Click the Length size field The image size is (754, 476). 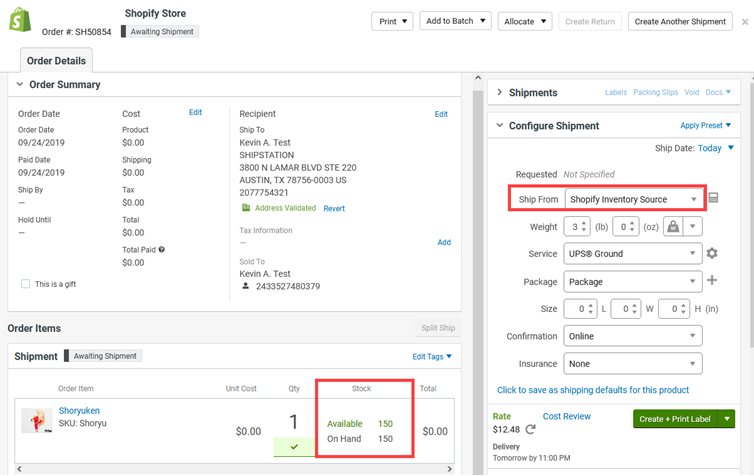pyautogui.click(x=580, y=309)
